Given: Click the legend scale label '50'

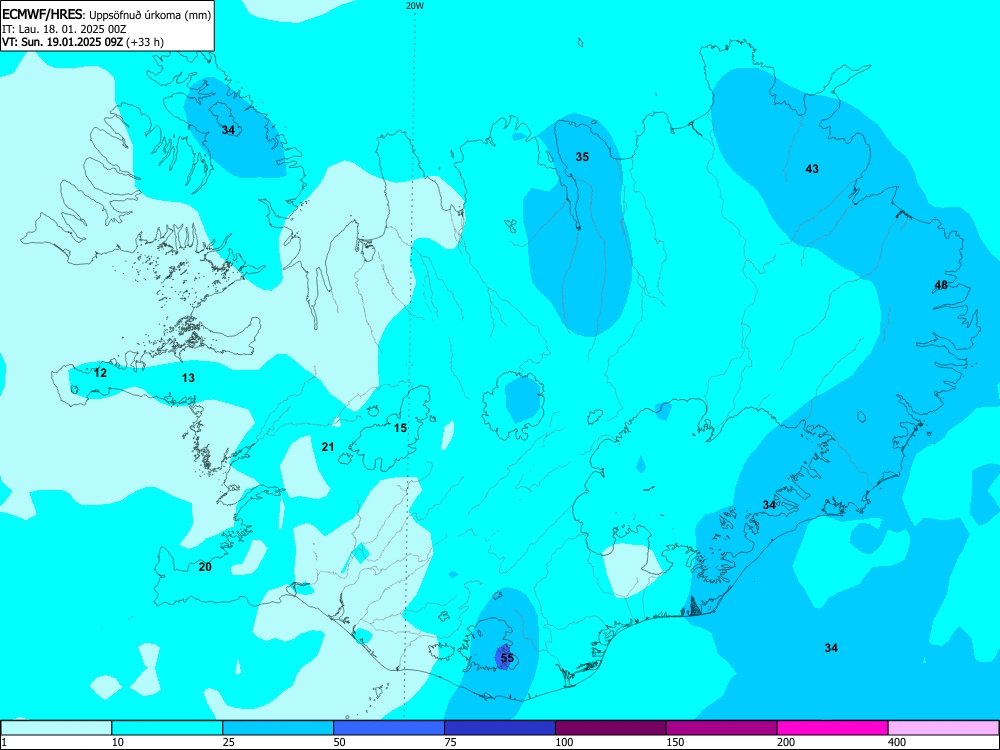Looking at the screenshot, I should 340,742.
